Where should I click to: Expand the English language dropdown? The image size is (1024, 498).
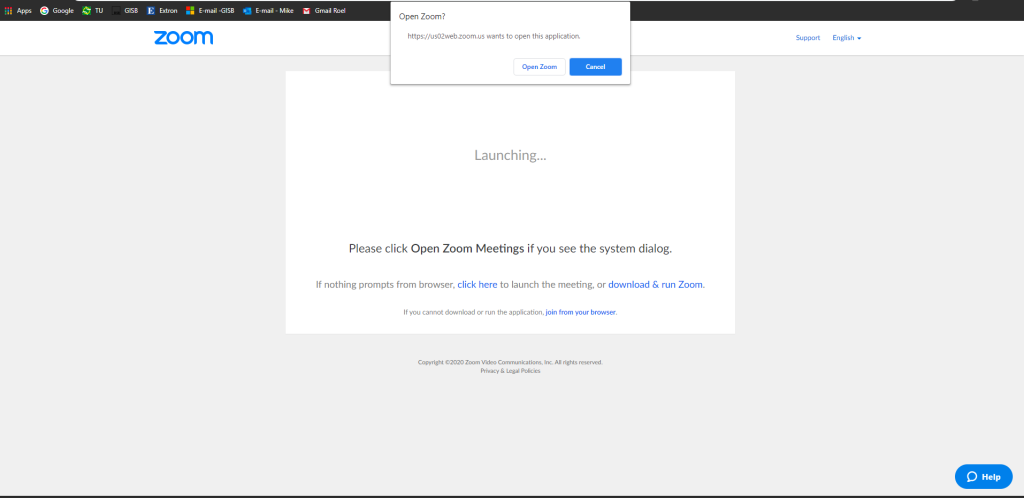click(x=846, y=38)
